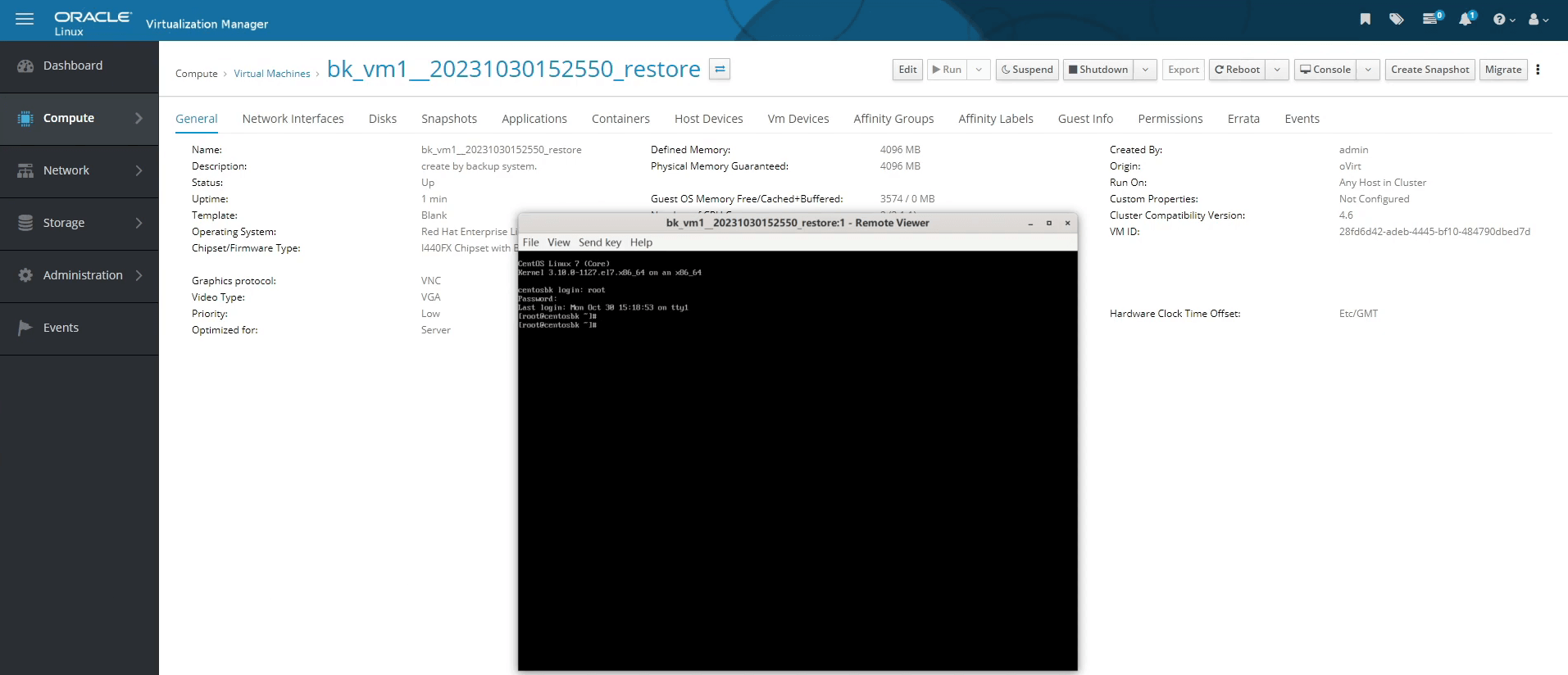The image size is (1568, 675).
Task: Select the General tab
Action: pyautogui.click(x=197, y=119)
